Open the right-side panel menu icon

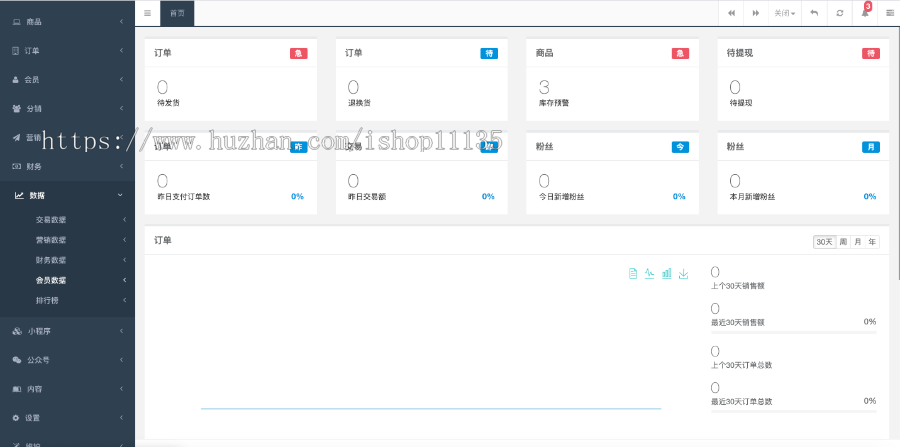click(890, 13)
